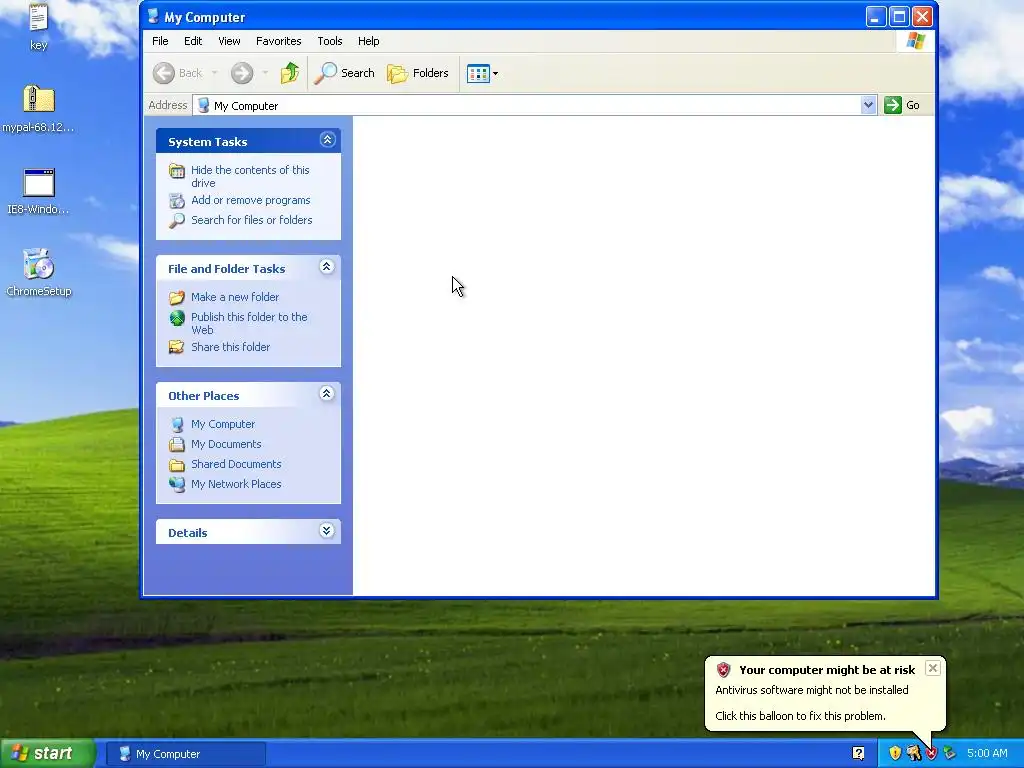This screenshot has height=768, width=1024.
Task: Click the red Security Center tray icon
Action: click(x=931, y=754)
